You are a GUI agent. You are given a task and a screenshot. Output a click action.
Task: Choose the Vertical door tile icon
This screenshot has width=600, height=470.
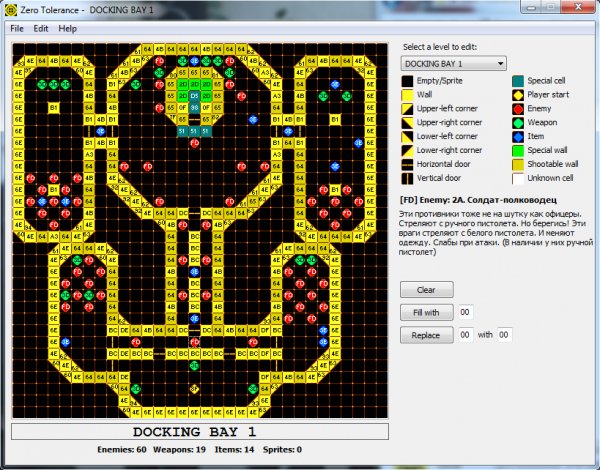coord(407,178)
